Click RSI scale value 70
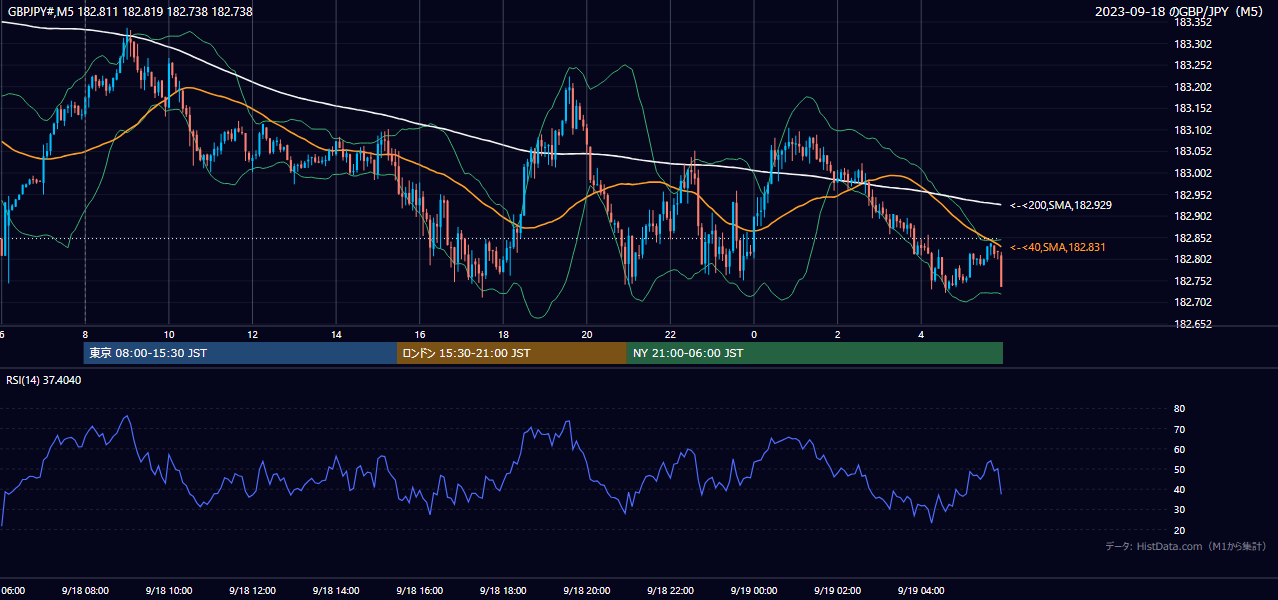1278x600 pixels. click(1179, 429)
